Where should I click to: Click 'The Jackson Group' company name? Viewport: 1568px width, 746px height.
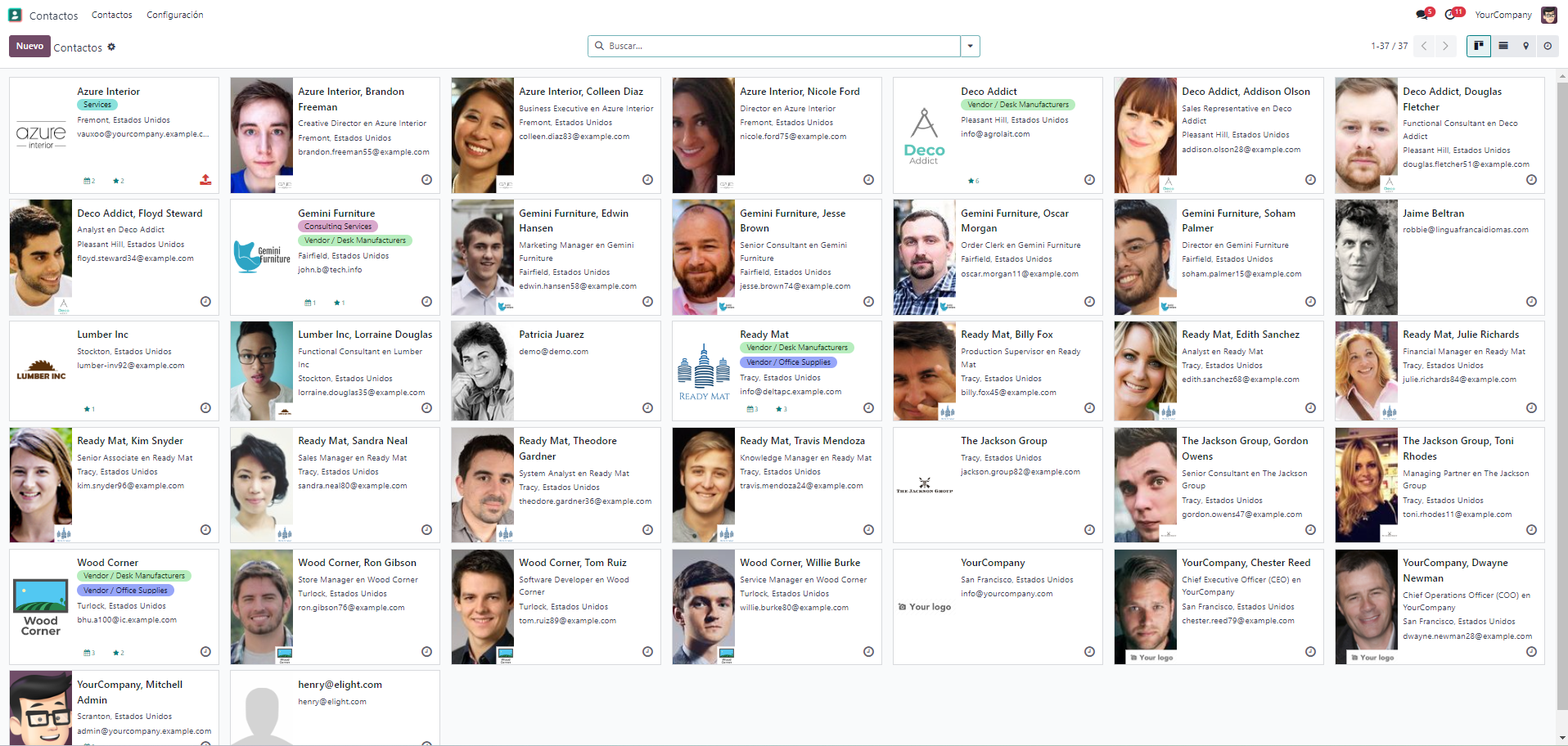coord(1004,441)
